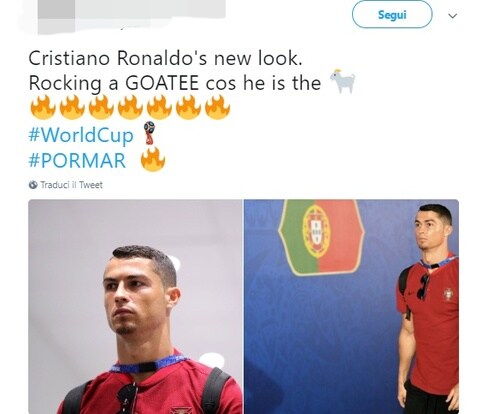Viewport: 488px width, 414px height.
Task: Click the blurred account name
Action: pos(150,9)
